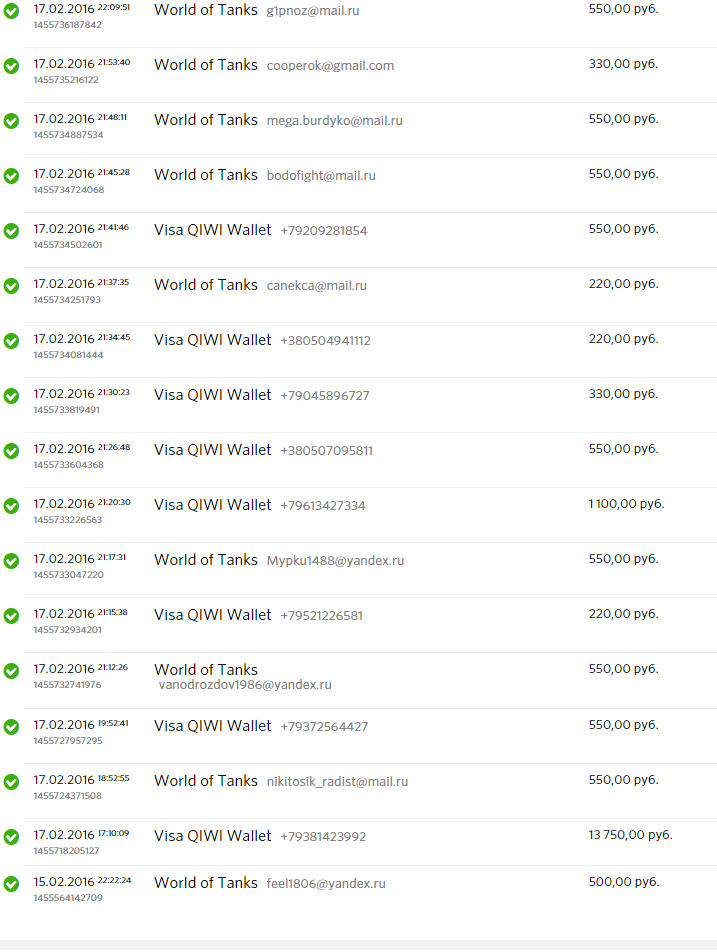The height and width of the screenshot is (952, 717).
Task: Open canekca@mail.ru World of Tanks transaction
Action: (x=370, y=295)
